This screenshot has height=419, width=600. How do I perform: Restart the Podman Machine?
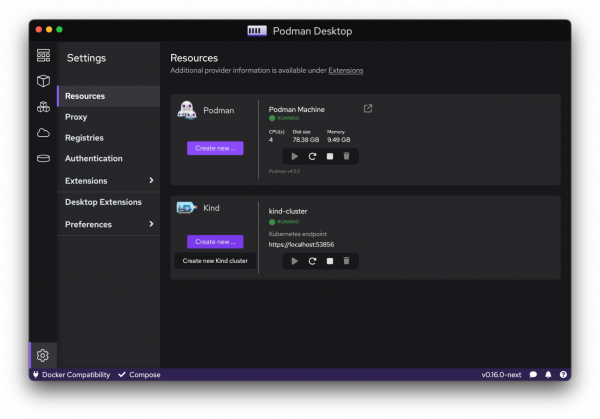pyautogui.click(x=312, y=156)
